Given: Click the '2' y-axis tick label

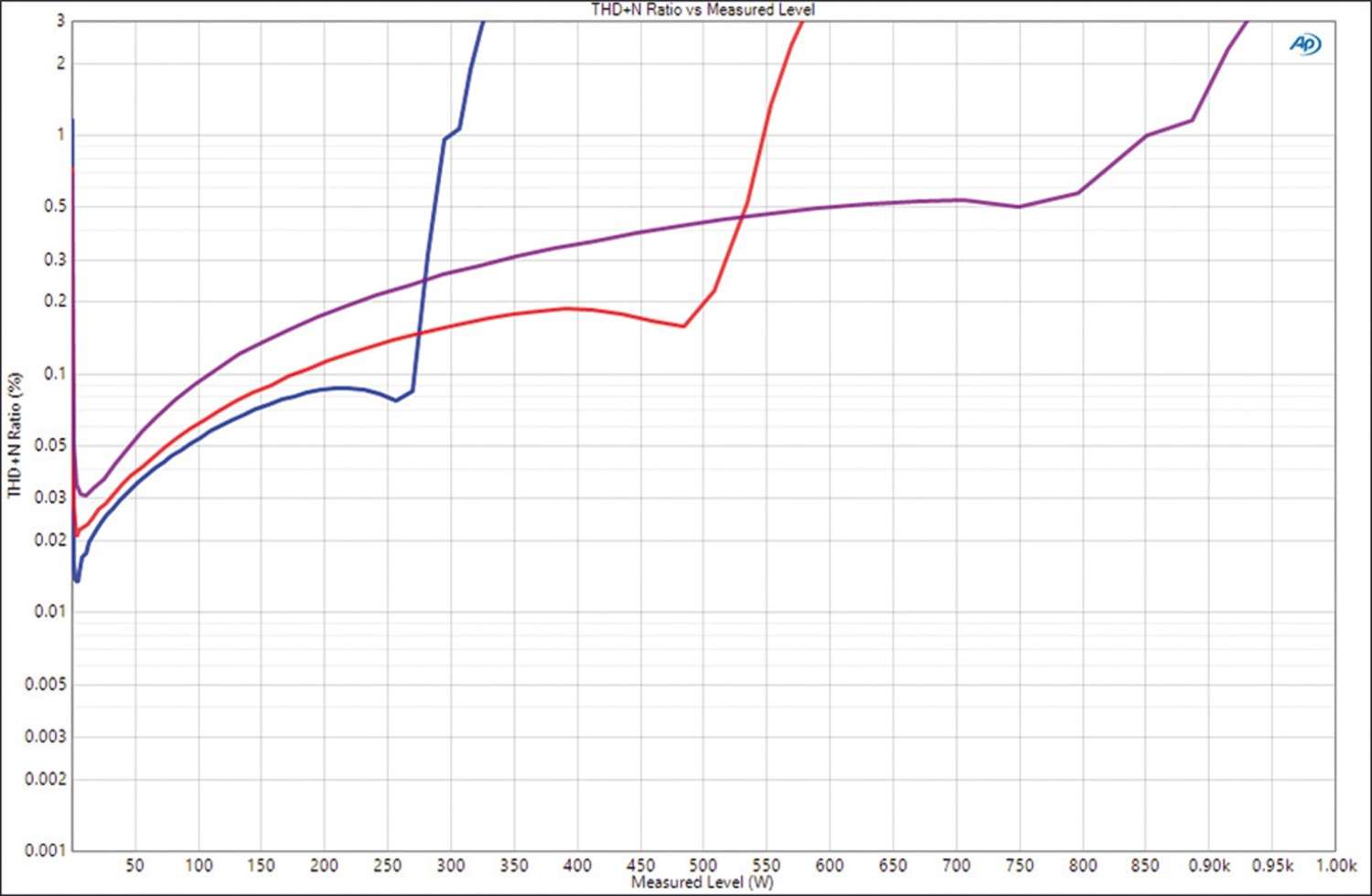Looking at the screenshot, I should pos(61,63).
